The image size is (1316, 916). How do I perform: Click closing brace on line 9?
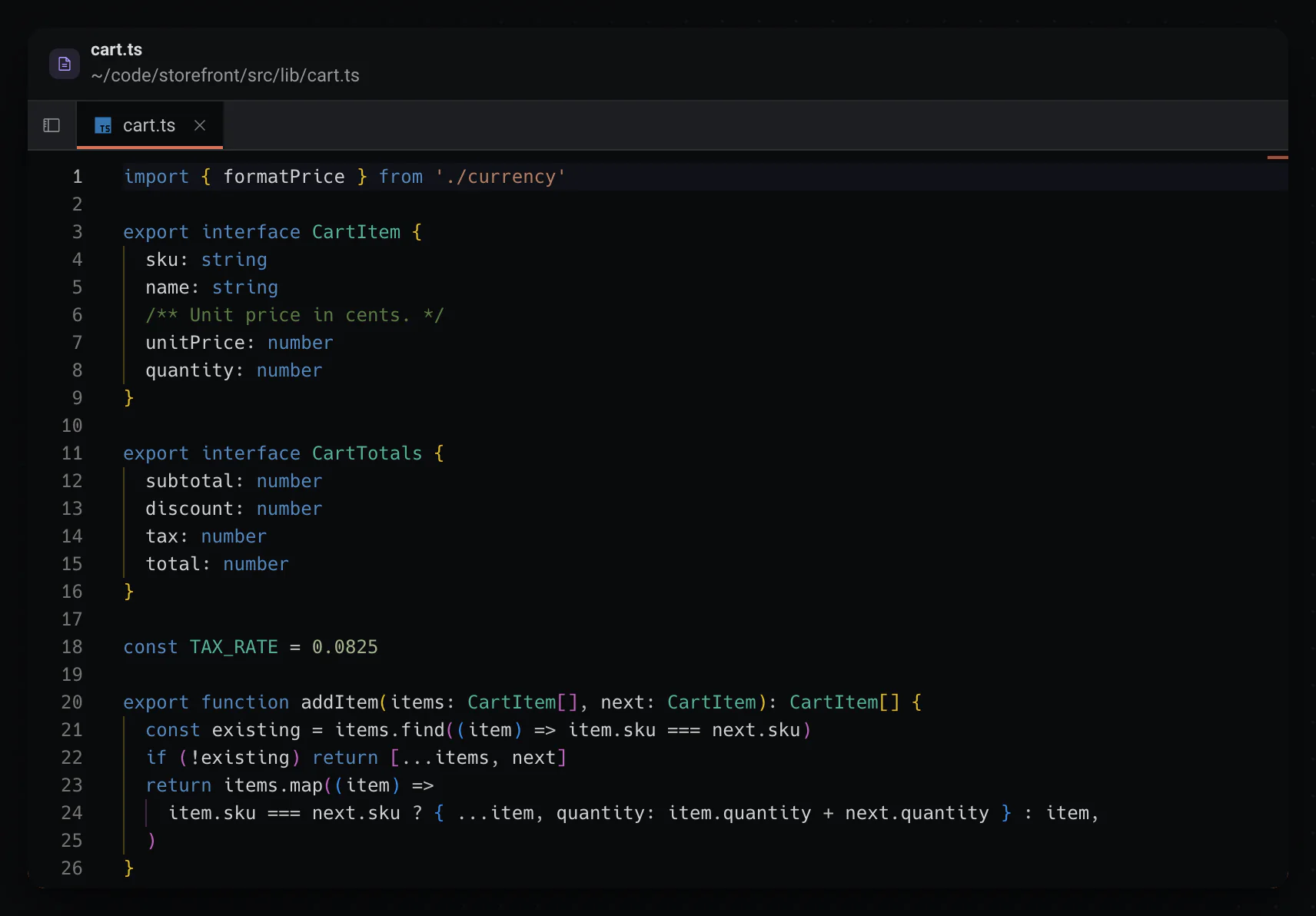pos(128,398)
